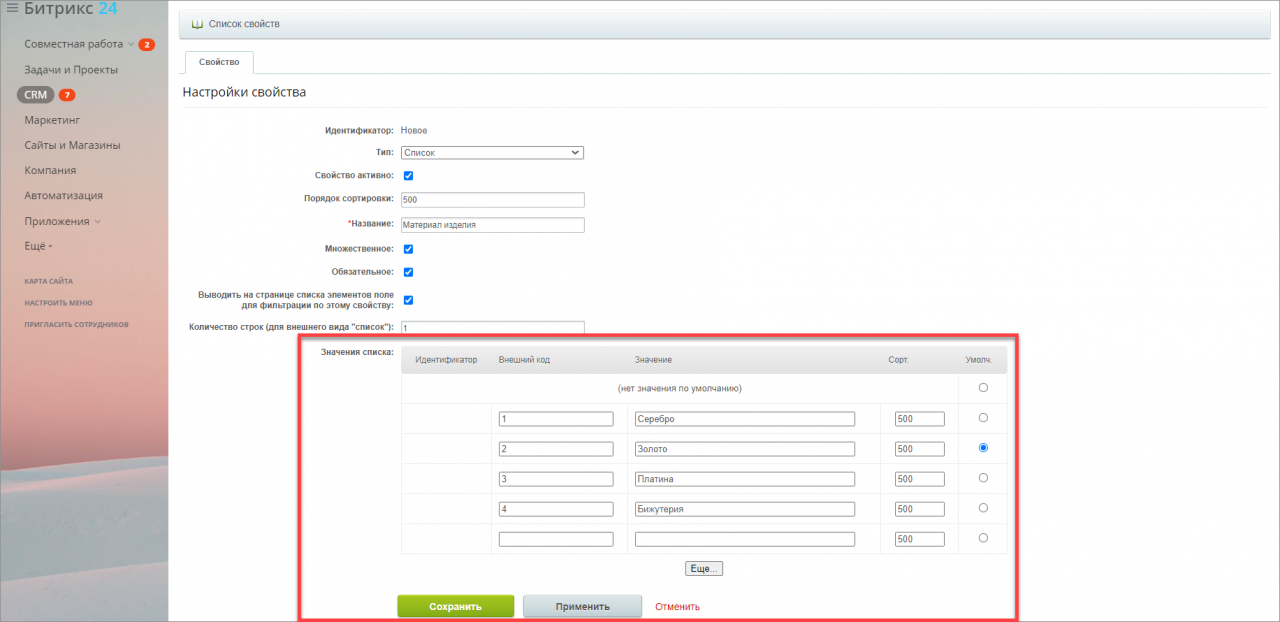Focus the Порядок сортировки field

click(492, 199)
